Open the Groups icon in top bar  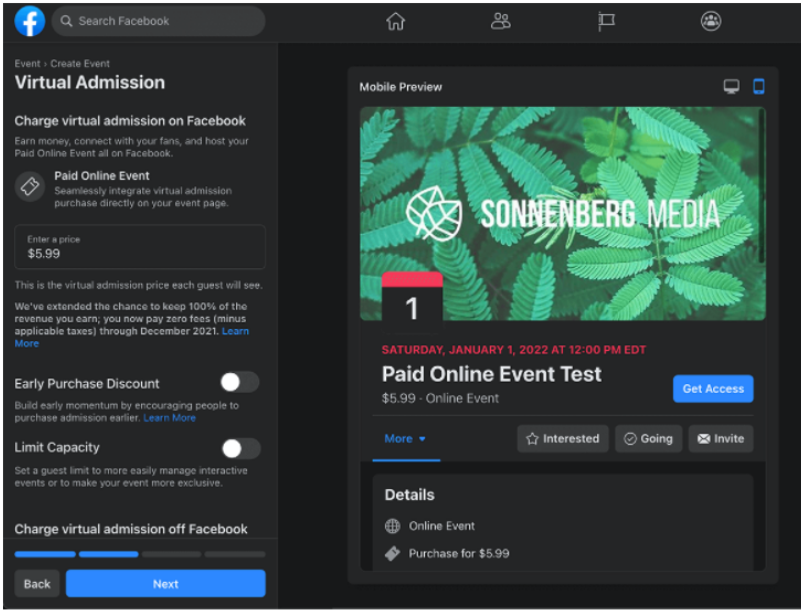[711, 21]
